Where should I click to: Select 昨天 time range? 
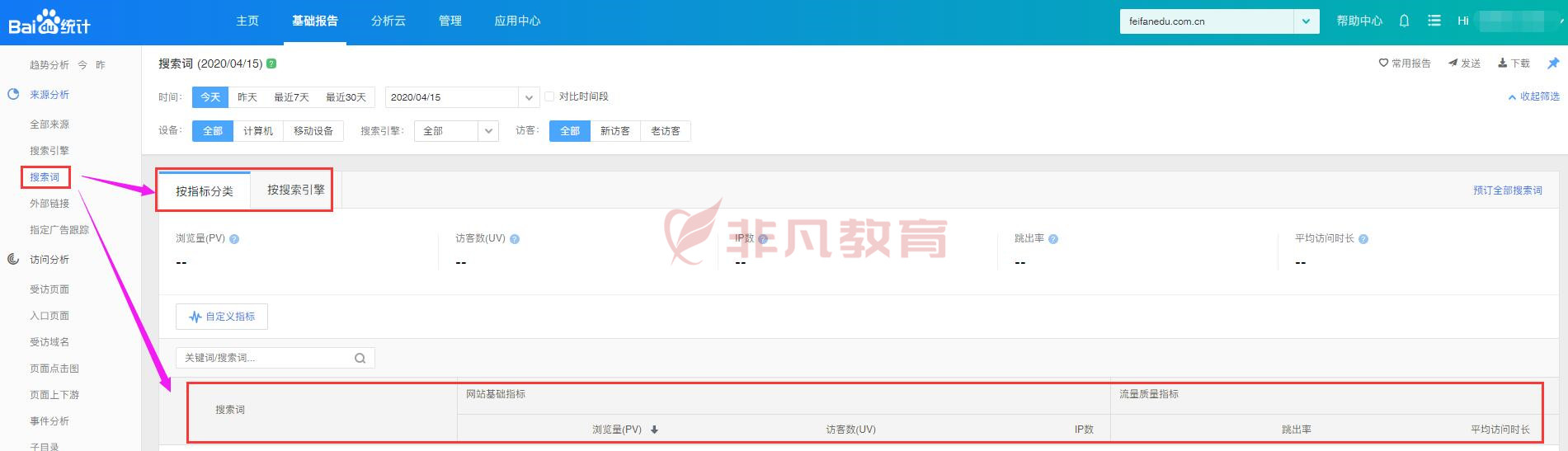[x=247, y=97]
